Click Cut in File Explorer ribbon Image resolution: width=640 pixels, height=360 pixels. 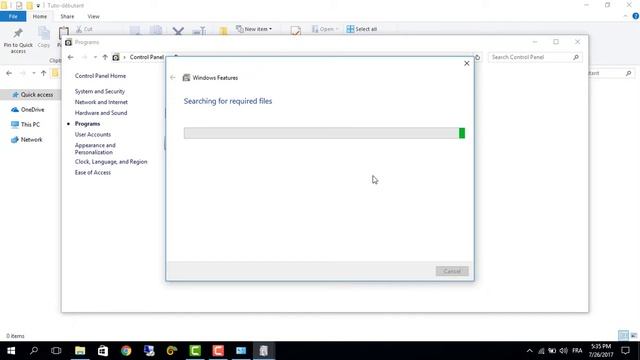[x=84, y=29]
